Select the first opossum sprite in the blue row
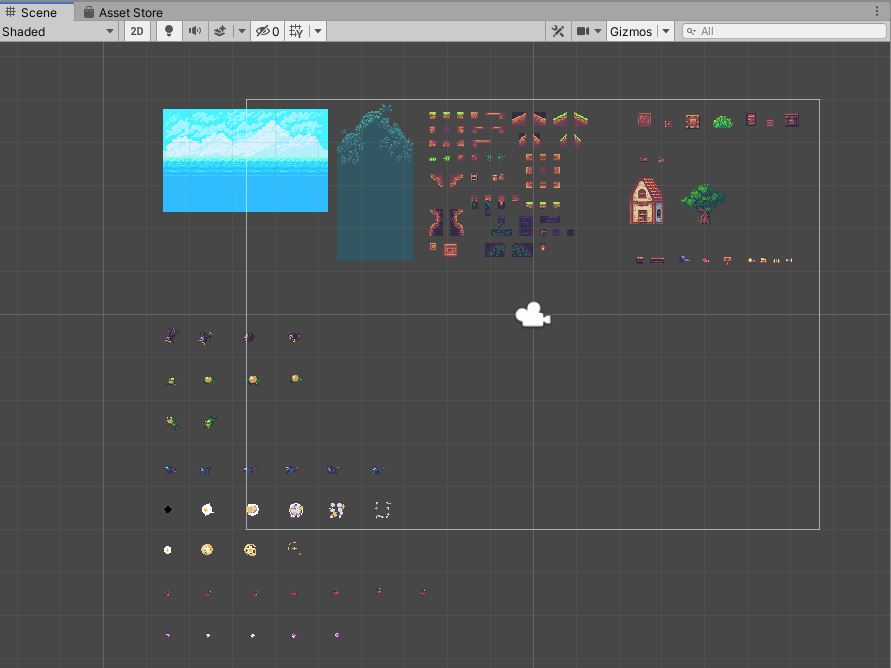Viewport: 891px width, 668px height. (x=170, y=470)
